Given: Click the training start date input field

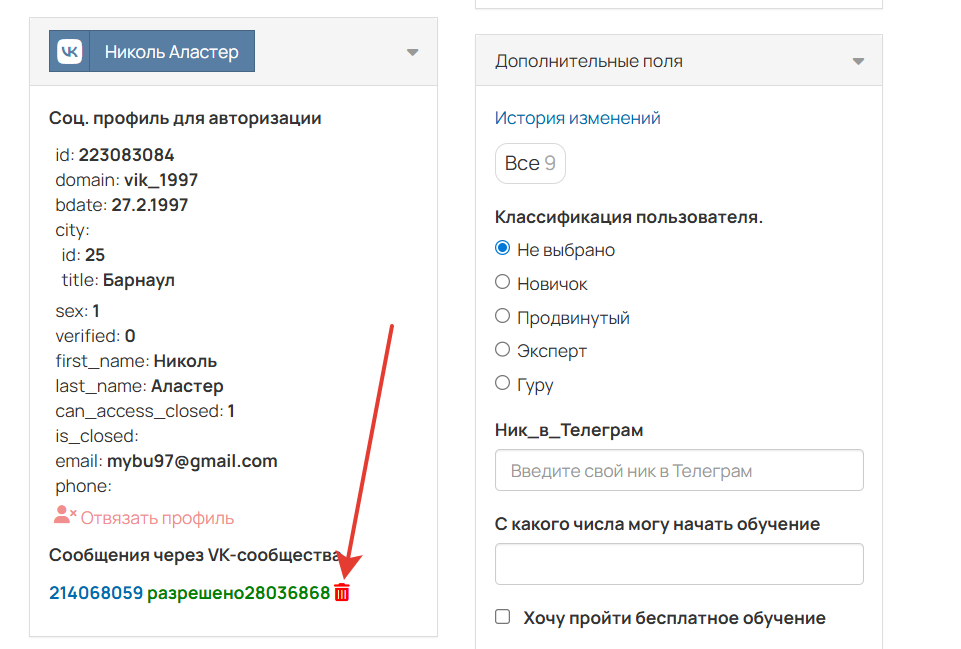Looking at the screenshot, I should (678, 564).
